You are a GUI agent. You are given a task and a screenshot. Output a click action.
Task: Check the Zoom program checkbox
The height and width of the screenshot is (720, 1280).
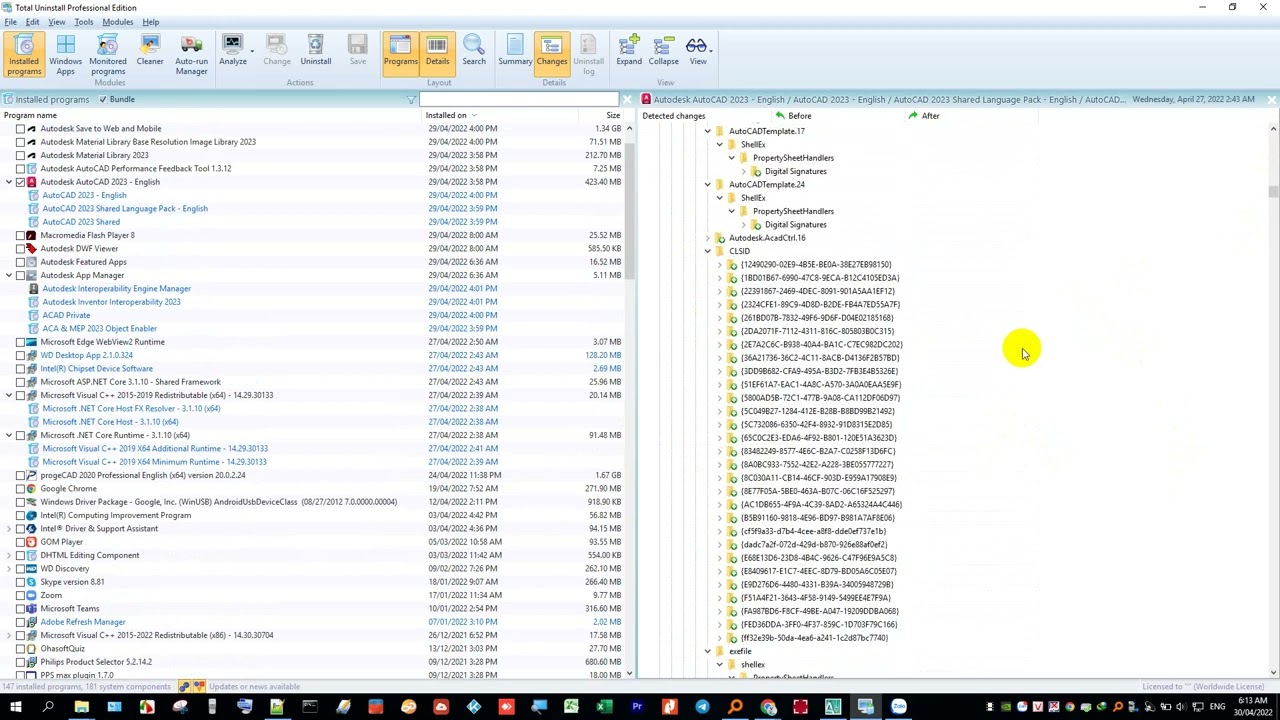[x=20, y=595]
